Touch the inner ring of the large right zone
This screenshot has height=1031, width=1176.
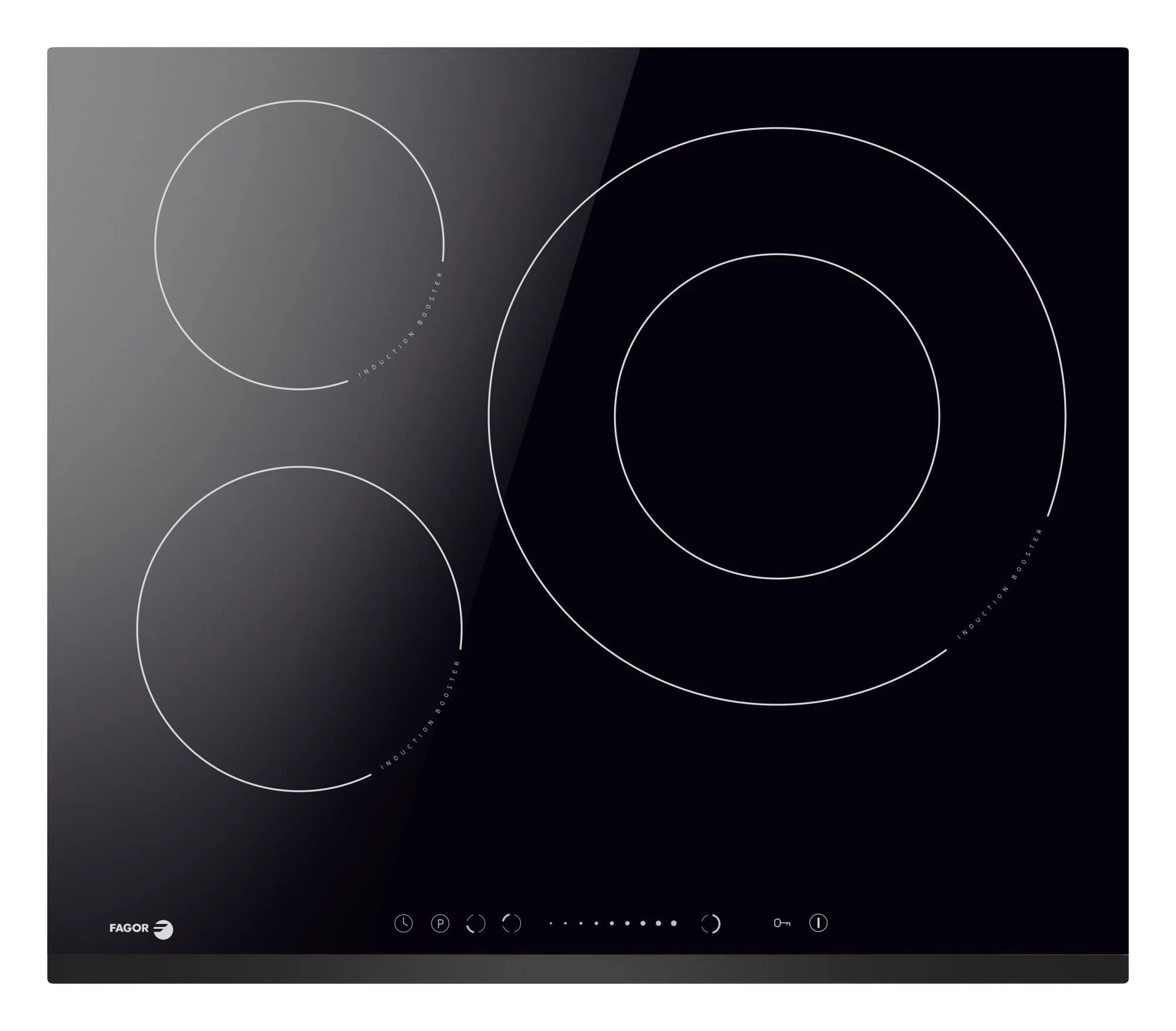777,416
